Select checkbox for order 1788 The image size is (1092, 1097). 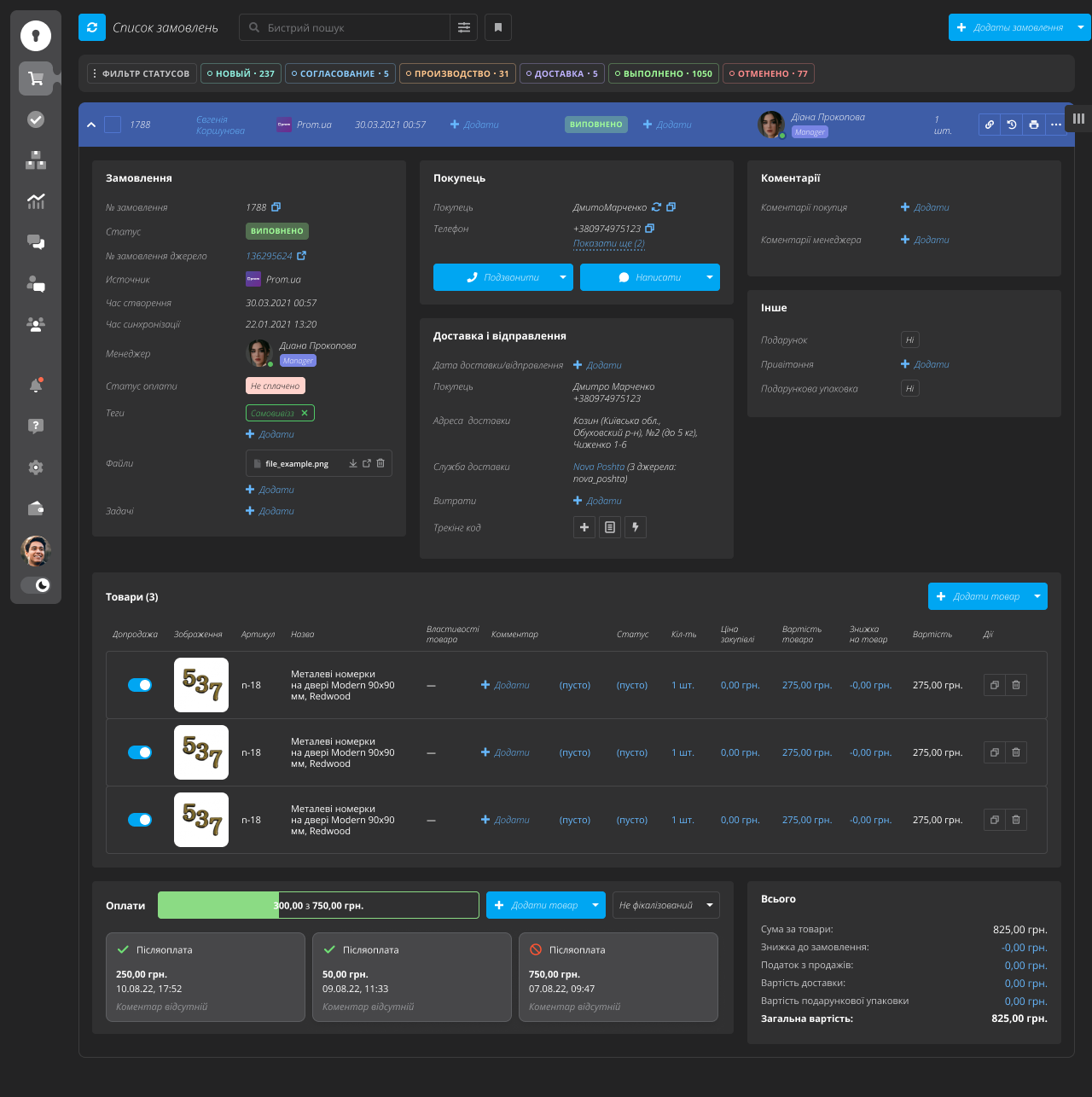(113, 125)
